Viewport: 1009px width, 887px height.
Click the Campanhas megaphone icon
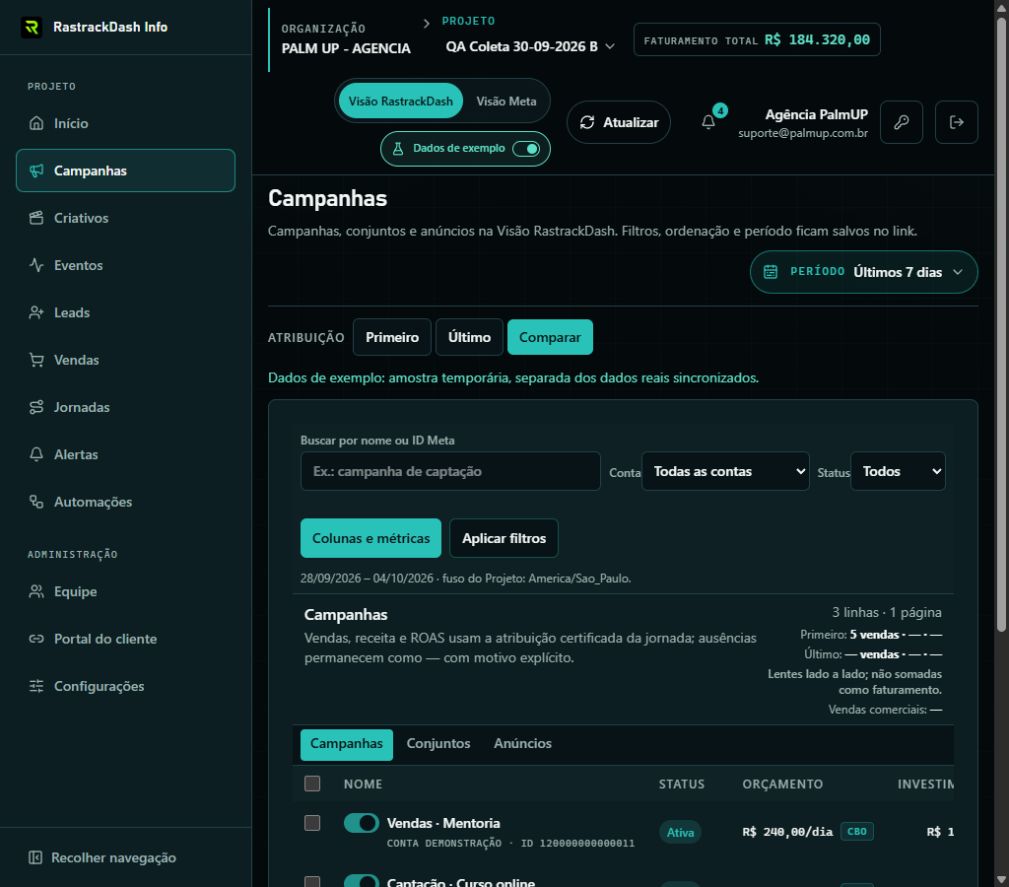(37, 171)
